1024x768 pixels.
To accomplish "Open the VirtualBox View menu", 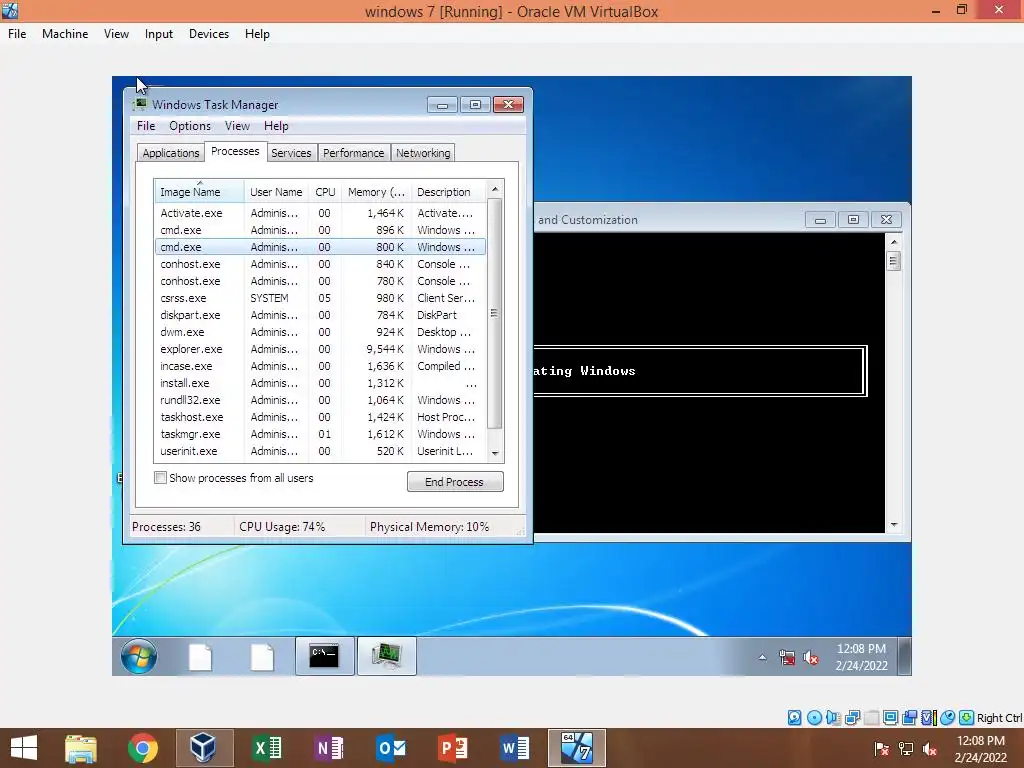I will coord(116,34).
